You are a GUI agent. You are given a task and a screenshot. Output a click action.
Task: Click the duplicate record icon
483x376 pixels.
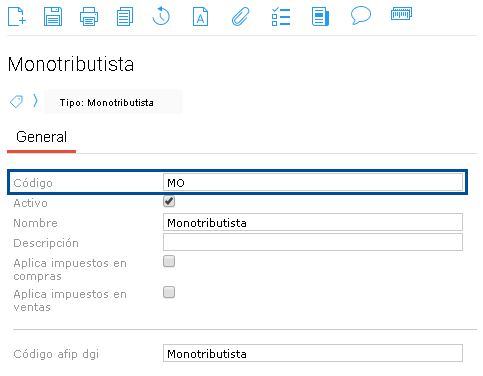(125, 16)
